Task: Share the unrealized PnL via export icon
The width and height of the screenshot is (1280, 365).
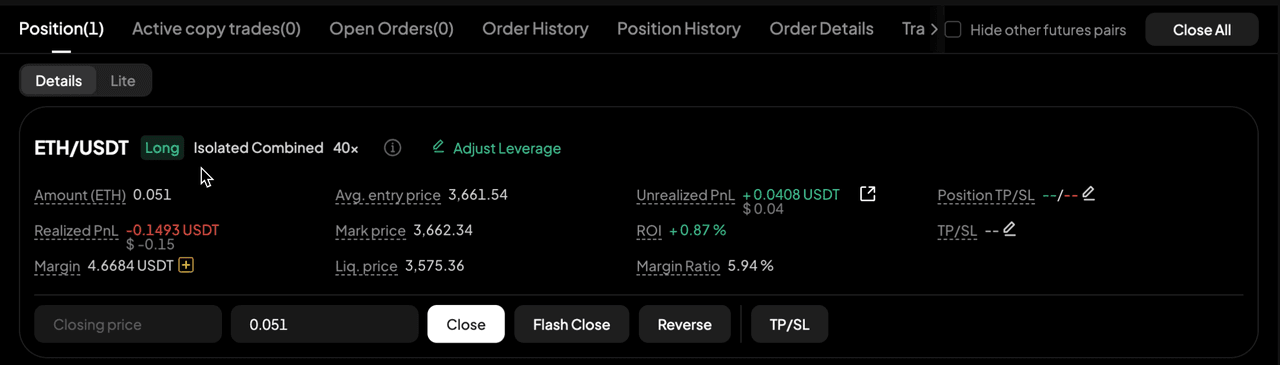Action: pyautogui.click(x=868, y=194)
